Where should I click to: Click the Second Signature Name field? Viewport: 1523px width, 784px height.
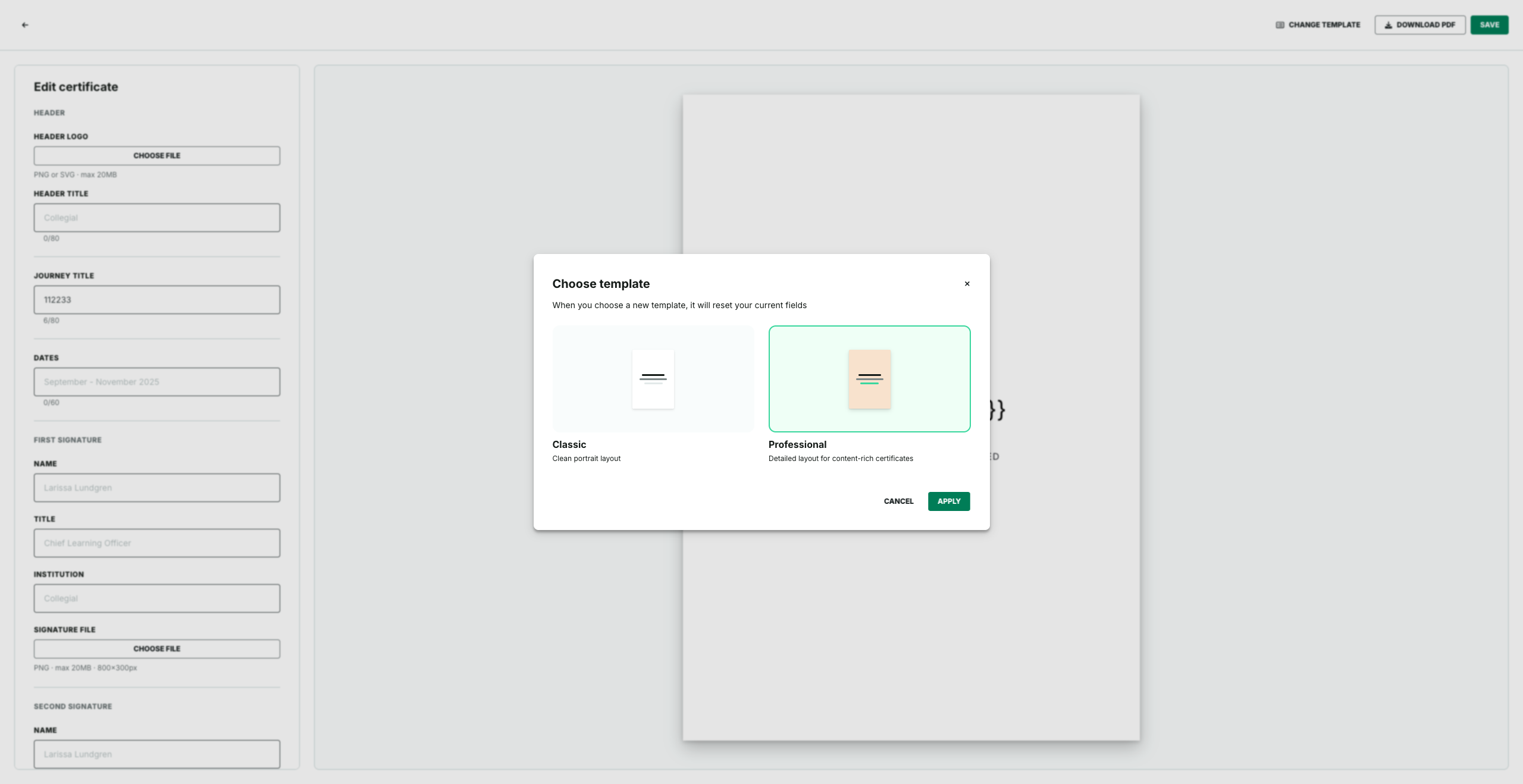tap(156, 754)
